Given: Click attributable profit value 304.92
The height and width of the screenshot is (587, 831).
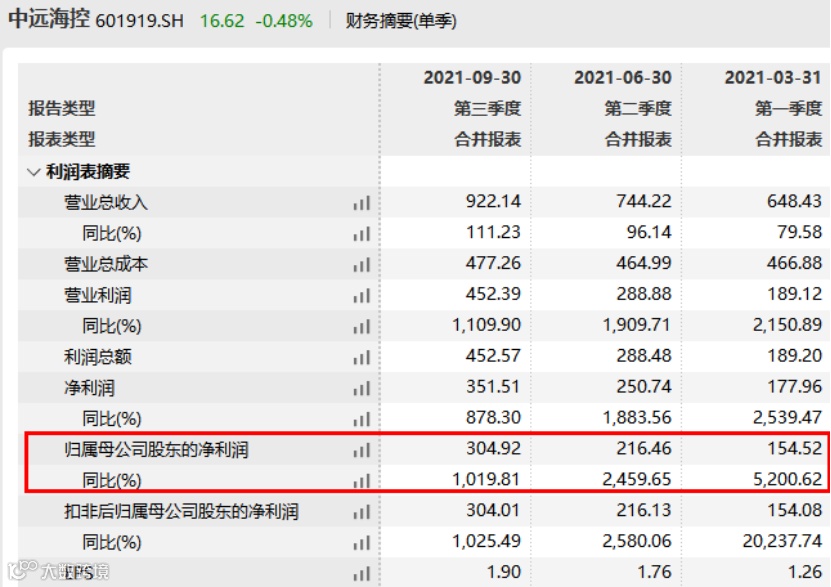Looking at the screenshot, I should click(493, 448).
